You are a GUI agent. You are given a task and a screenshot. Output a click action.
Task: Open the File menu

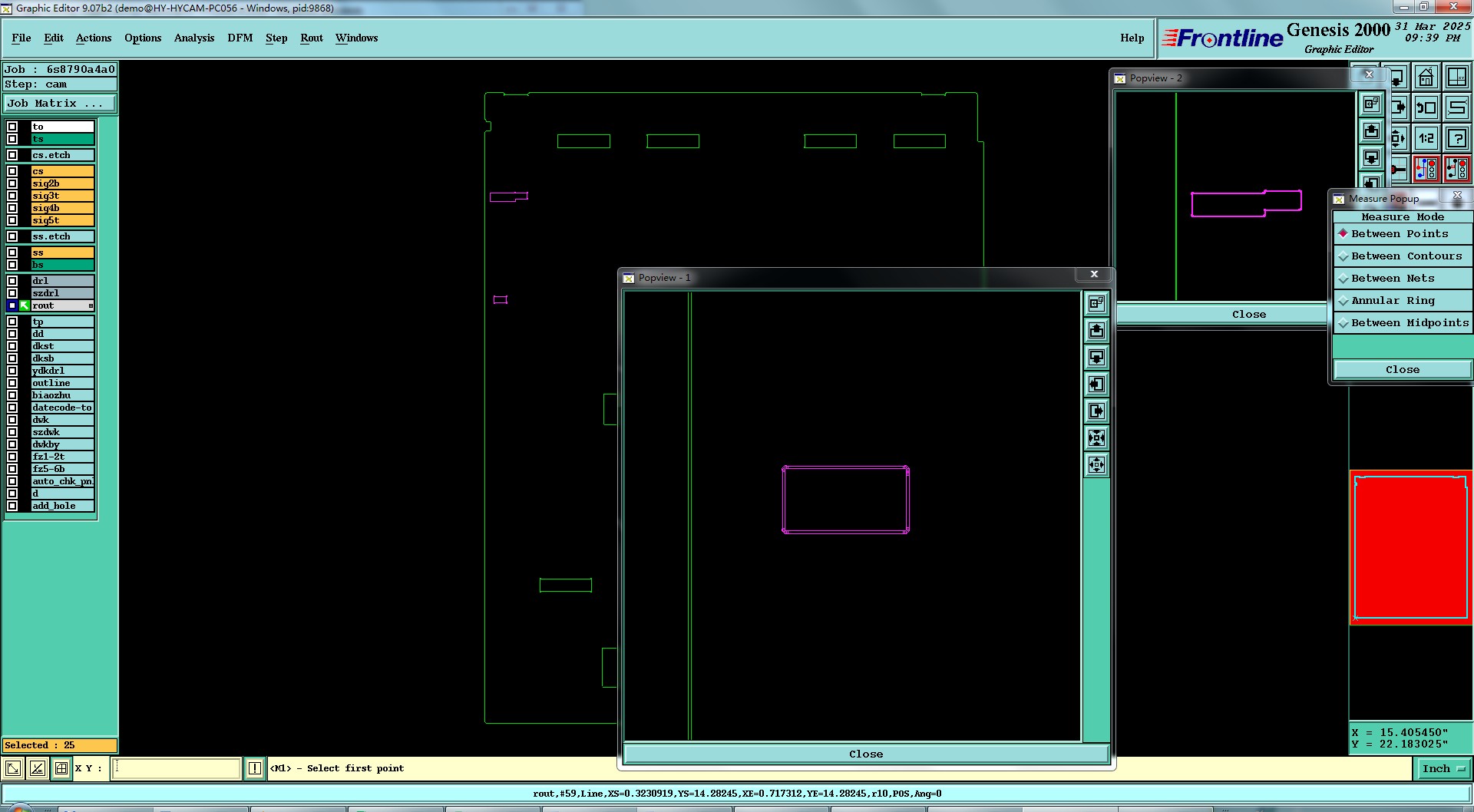click(21, 38)
